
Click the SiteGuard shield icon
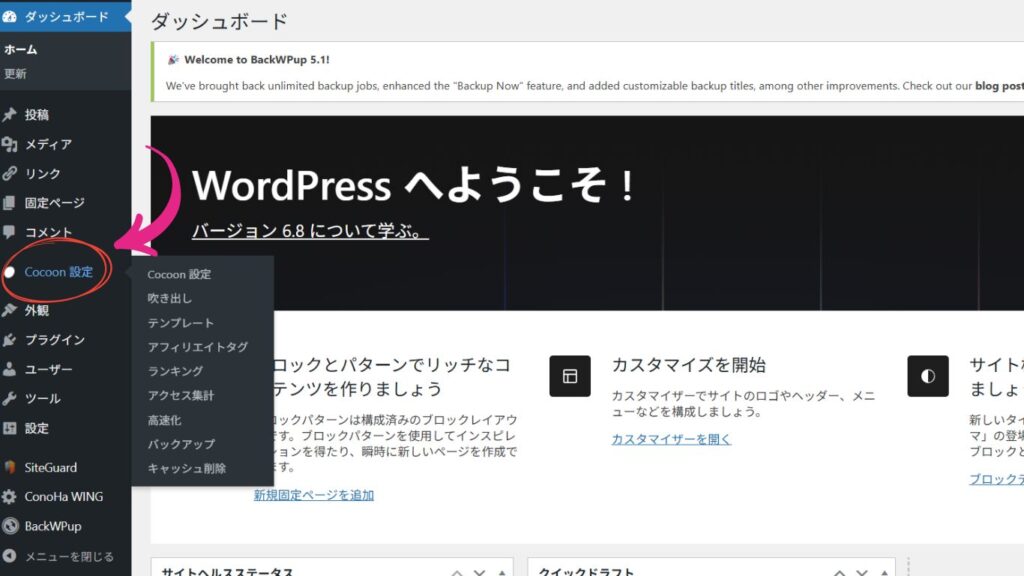pyautogui.click(x=9, y=467)
